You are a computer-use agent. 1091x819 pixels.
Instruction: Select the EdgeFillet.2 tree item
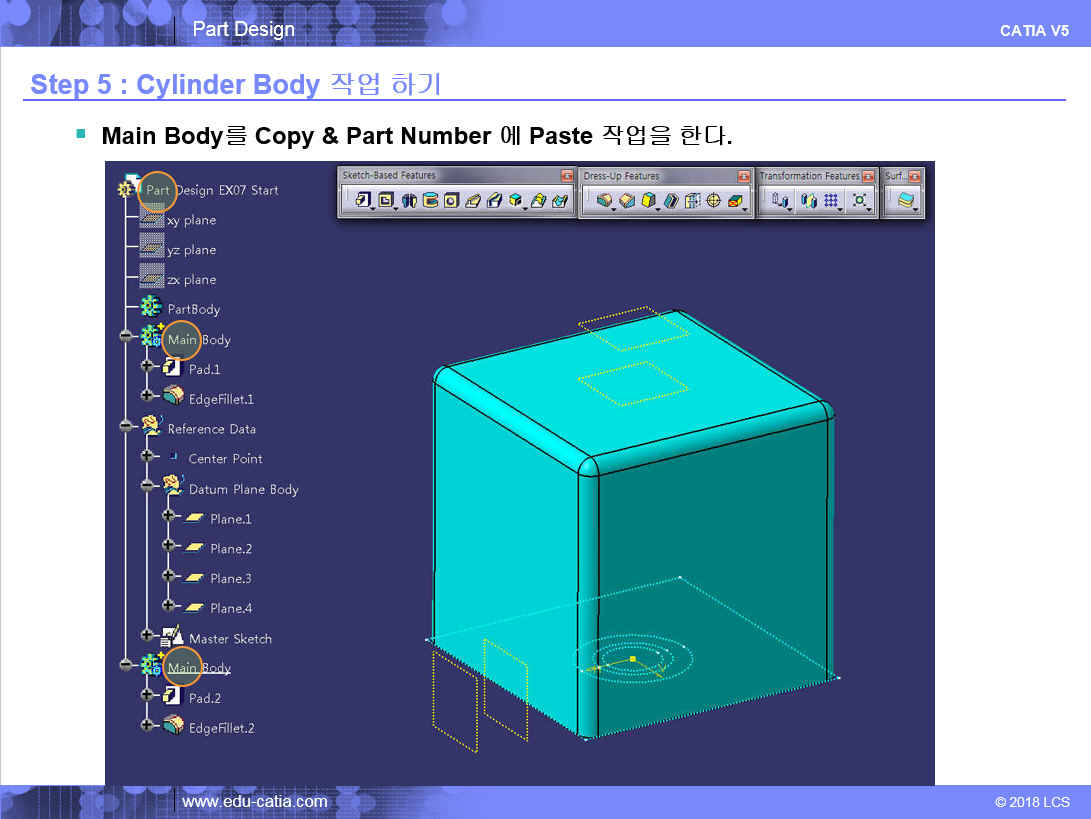221,728
